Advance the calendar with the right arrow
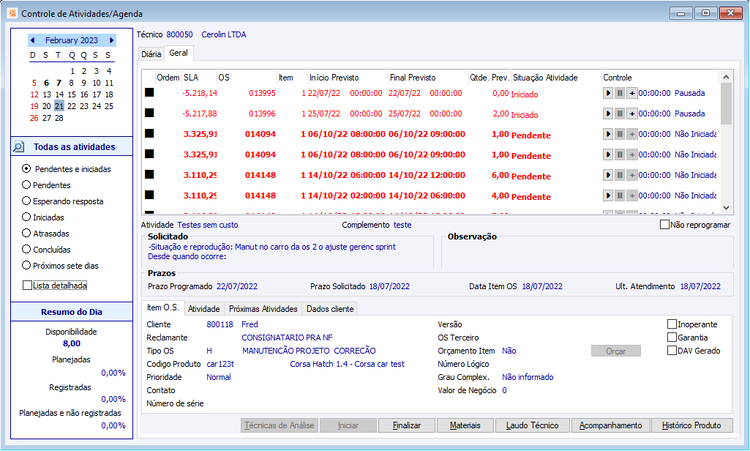 click(x=111, y=40)
